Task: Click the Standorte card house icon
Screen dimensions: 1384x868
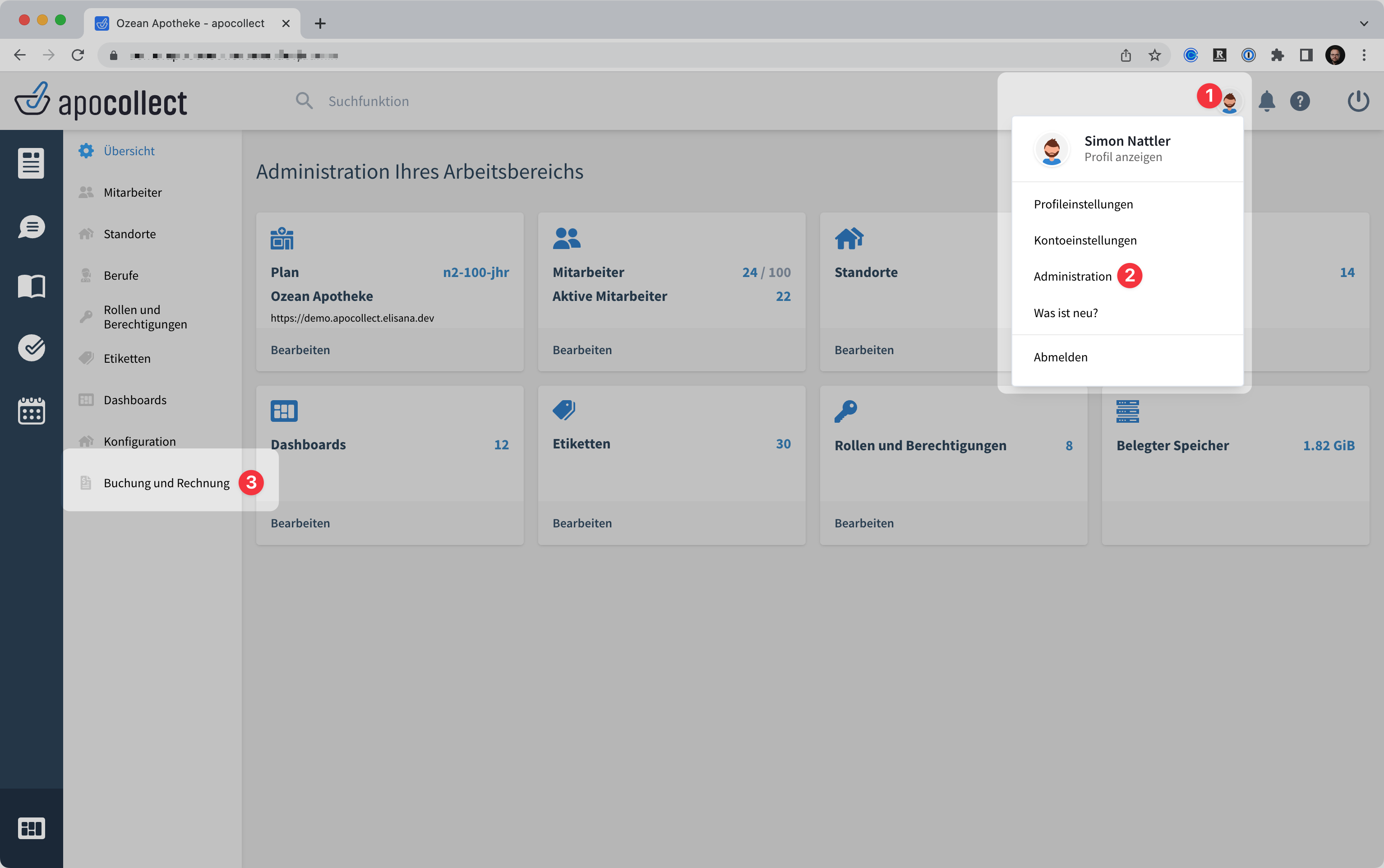Action: [849, 238]
